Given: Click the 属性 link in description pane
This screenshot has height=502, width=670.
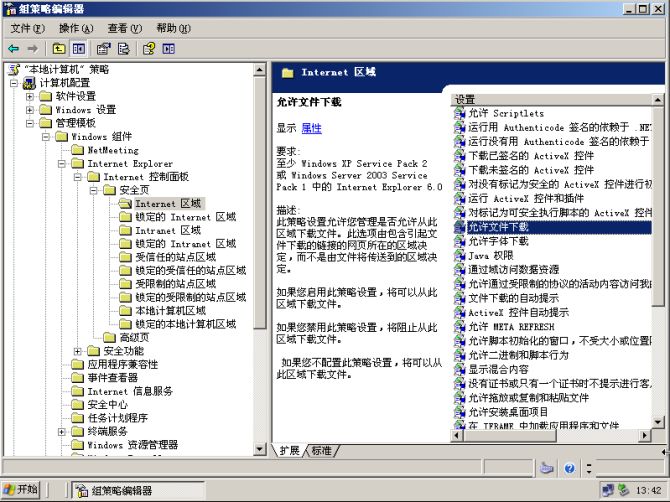Looking at the screenshot, I should (x=311, y=129).
